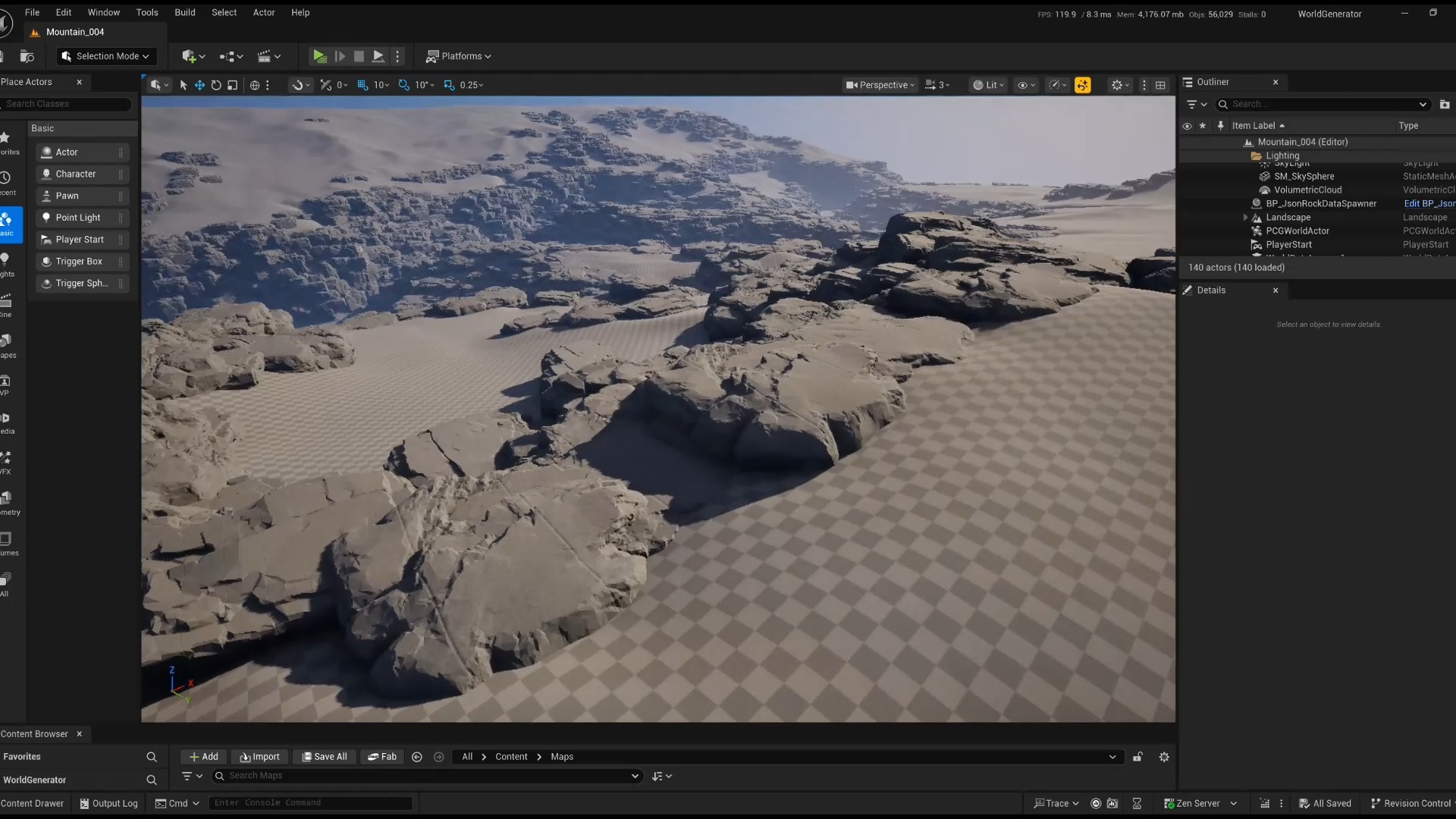Open the Outliner filter options dropdown
The image size is (1456, 819).
[1197, 104]
